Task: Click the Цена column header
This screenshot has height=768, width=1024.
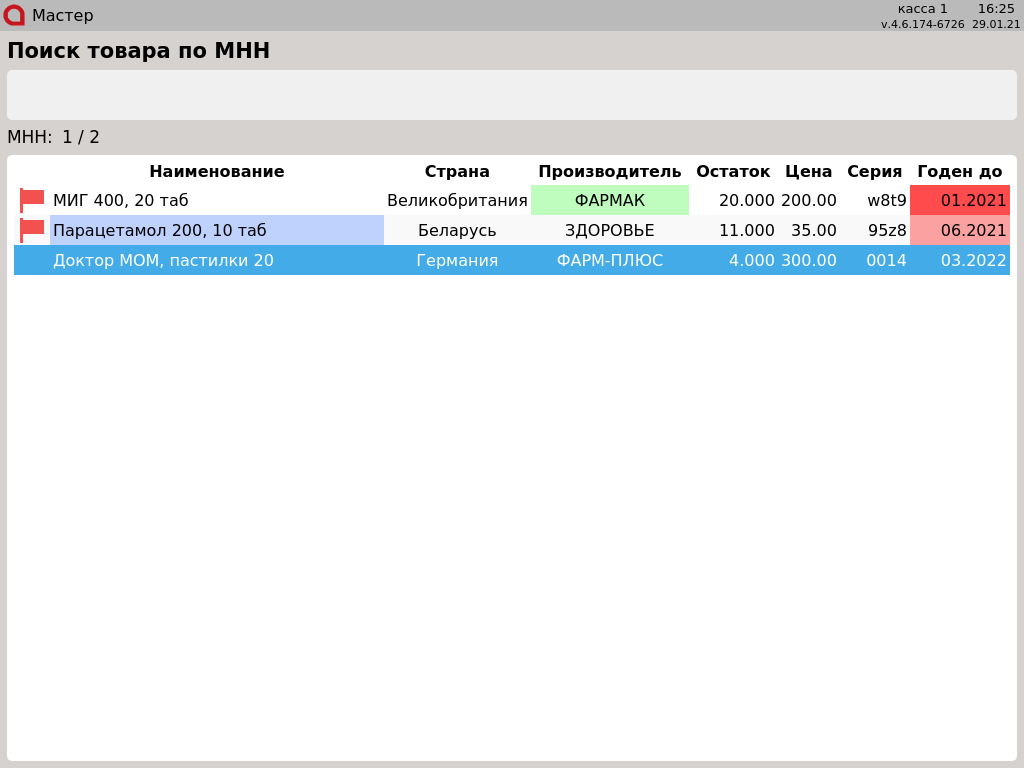Action: pyautogui.click(x=808, y=171)
